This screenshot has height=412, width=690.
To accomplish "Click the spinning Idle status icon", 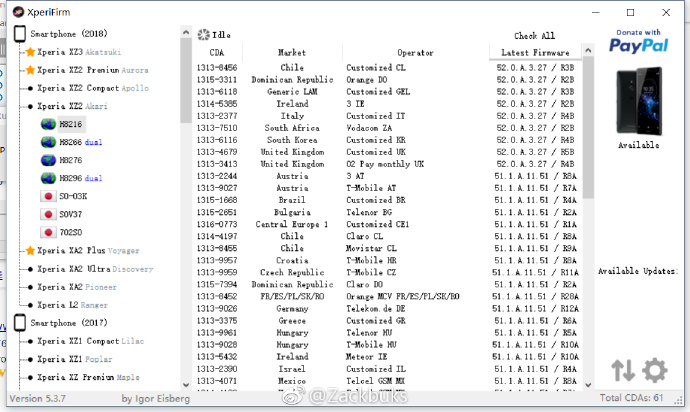I will coord(203,35).
